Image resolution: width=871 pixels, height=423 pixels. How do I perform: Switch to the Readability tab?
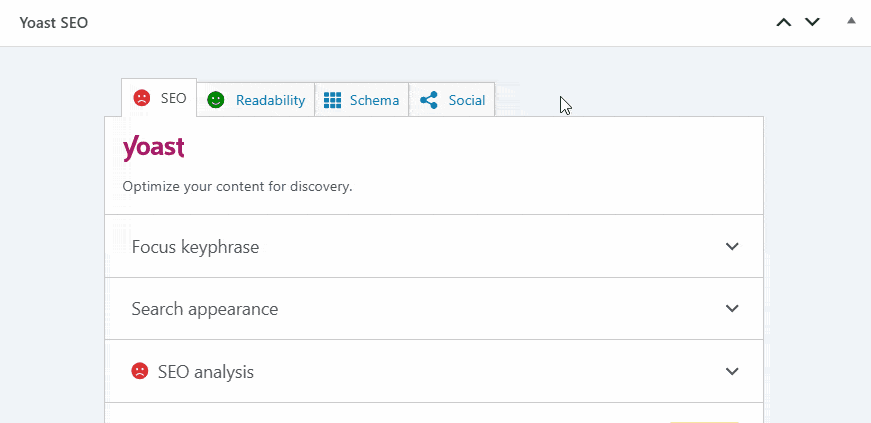256,100
